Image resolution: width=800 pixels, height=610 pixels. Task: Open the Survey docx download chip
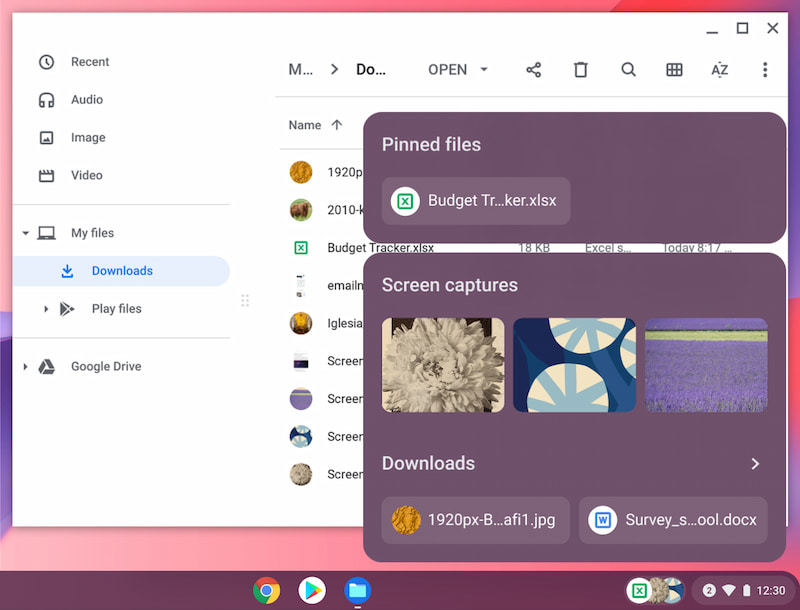pos(673,520)
